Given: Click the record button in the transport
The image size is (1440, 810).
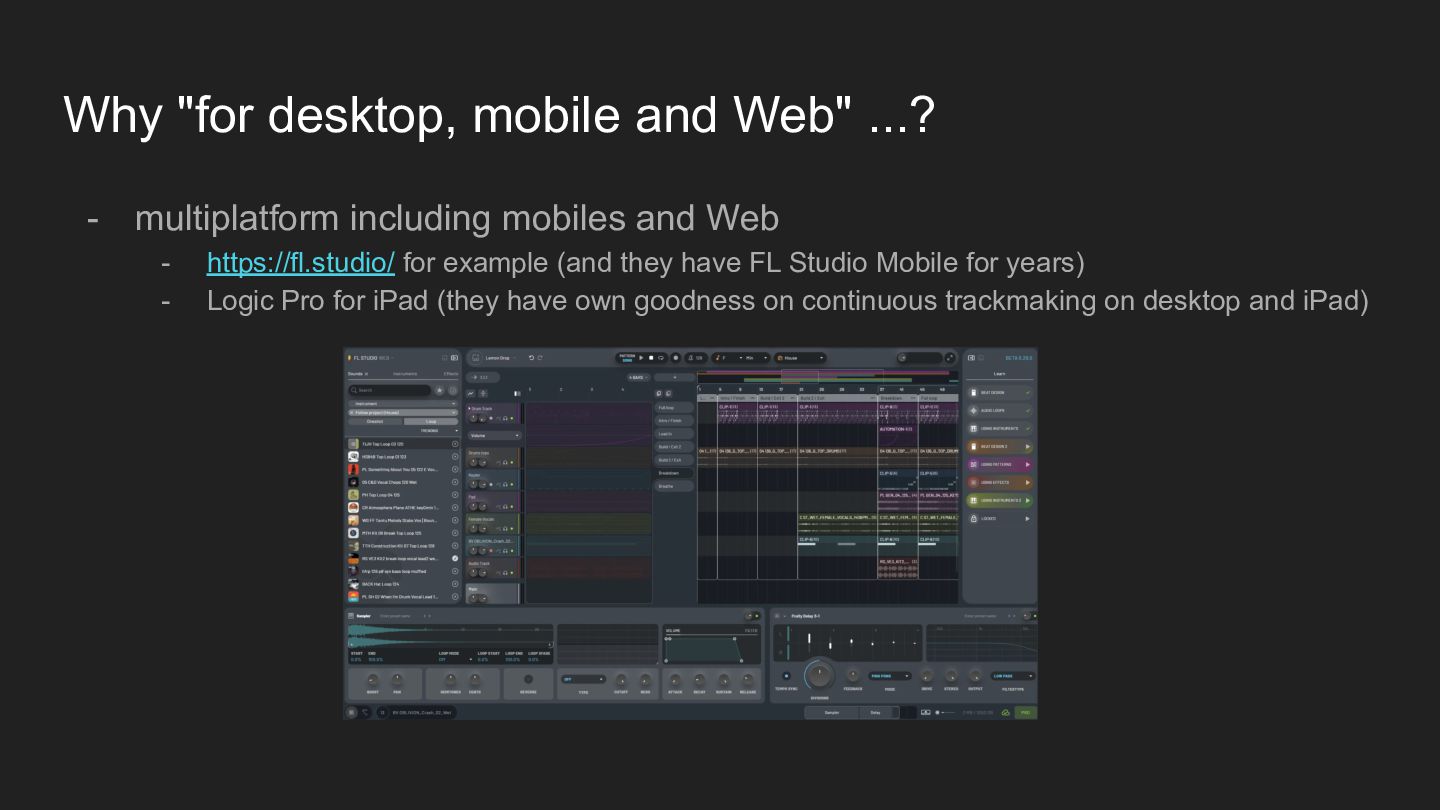Looking at the screenshot, I should [675, 357].
